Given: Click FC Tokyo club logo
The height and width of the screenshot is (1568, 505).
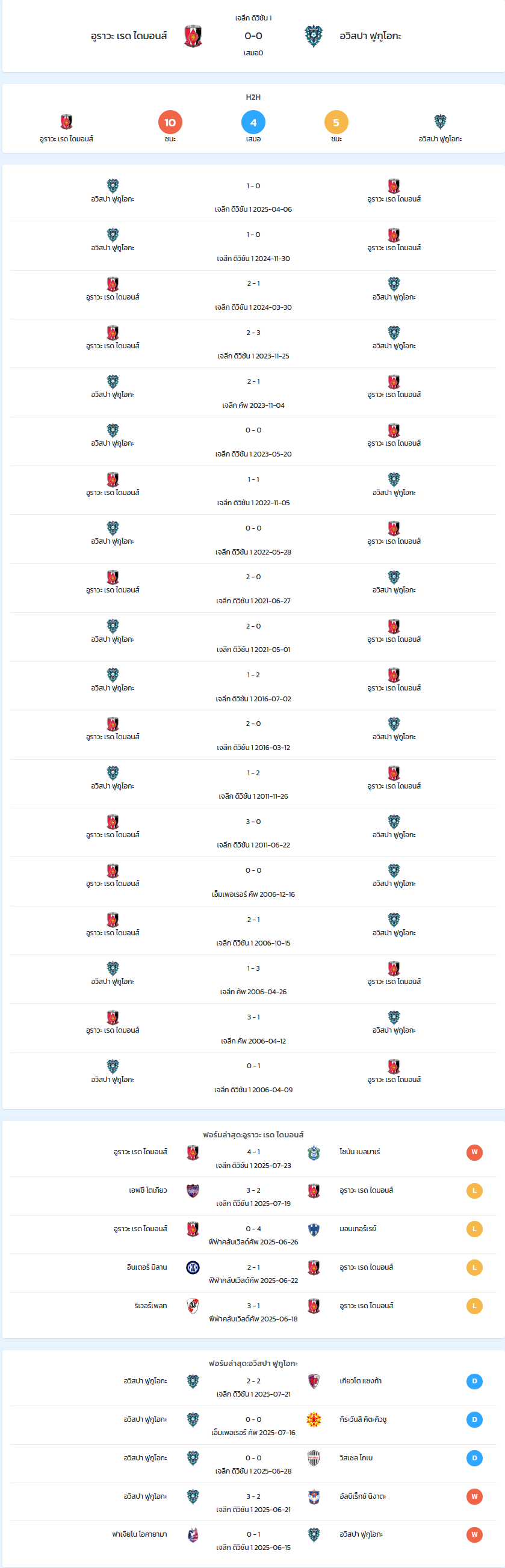Looking at the screenshot, I should [x=193, y=1191].
